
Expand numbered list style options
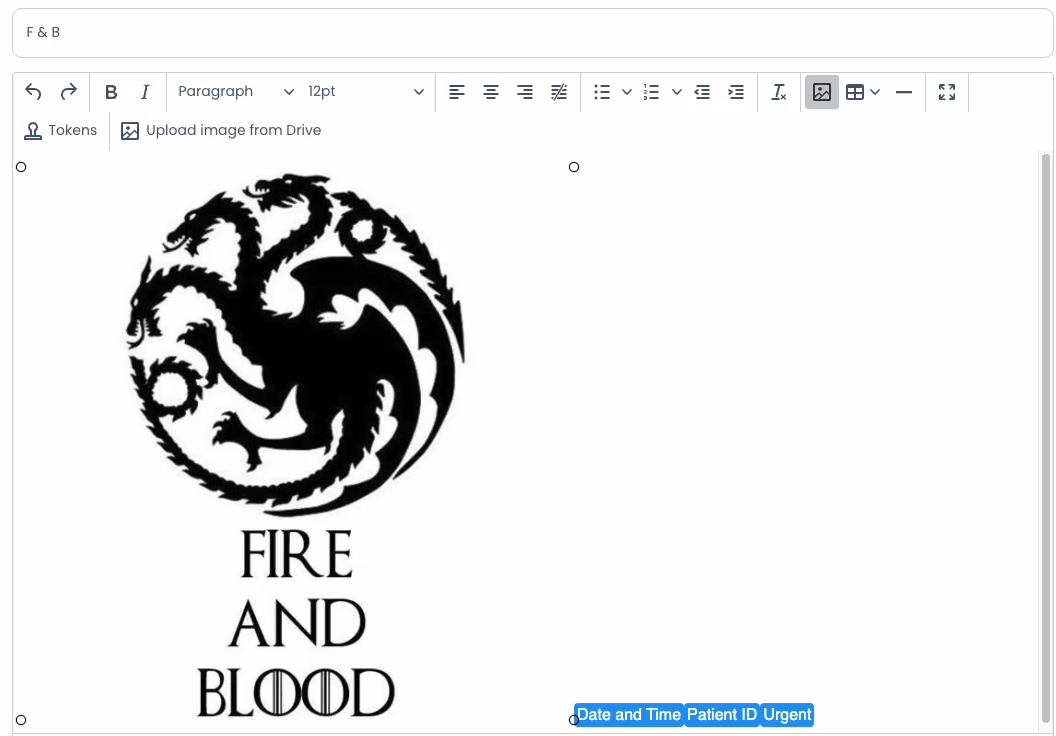pyautogui.click(x=677, y=92)
